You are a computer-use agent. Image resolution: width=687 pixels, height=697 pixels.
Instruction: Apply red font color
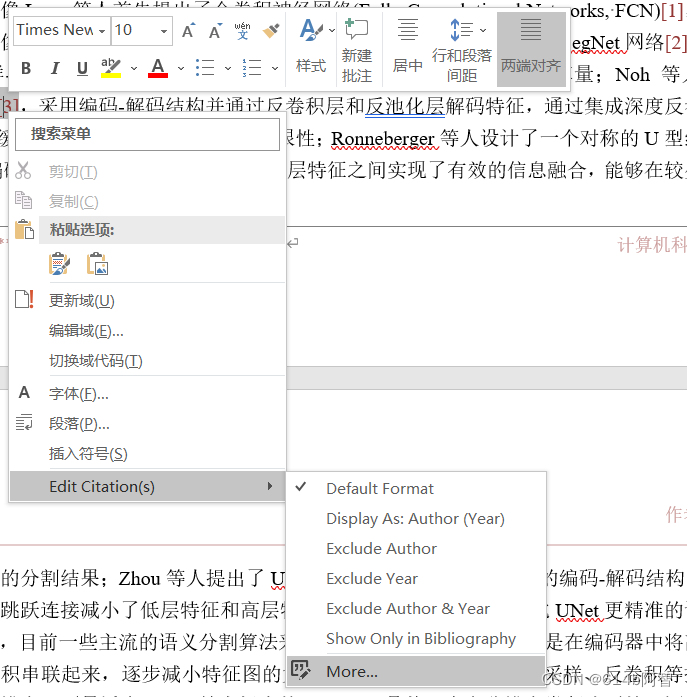coord(158,68)
